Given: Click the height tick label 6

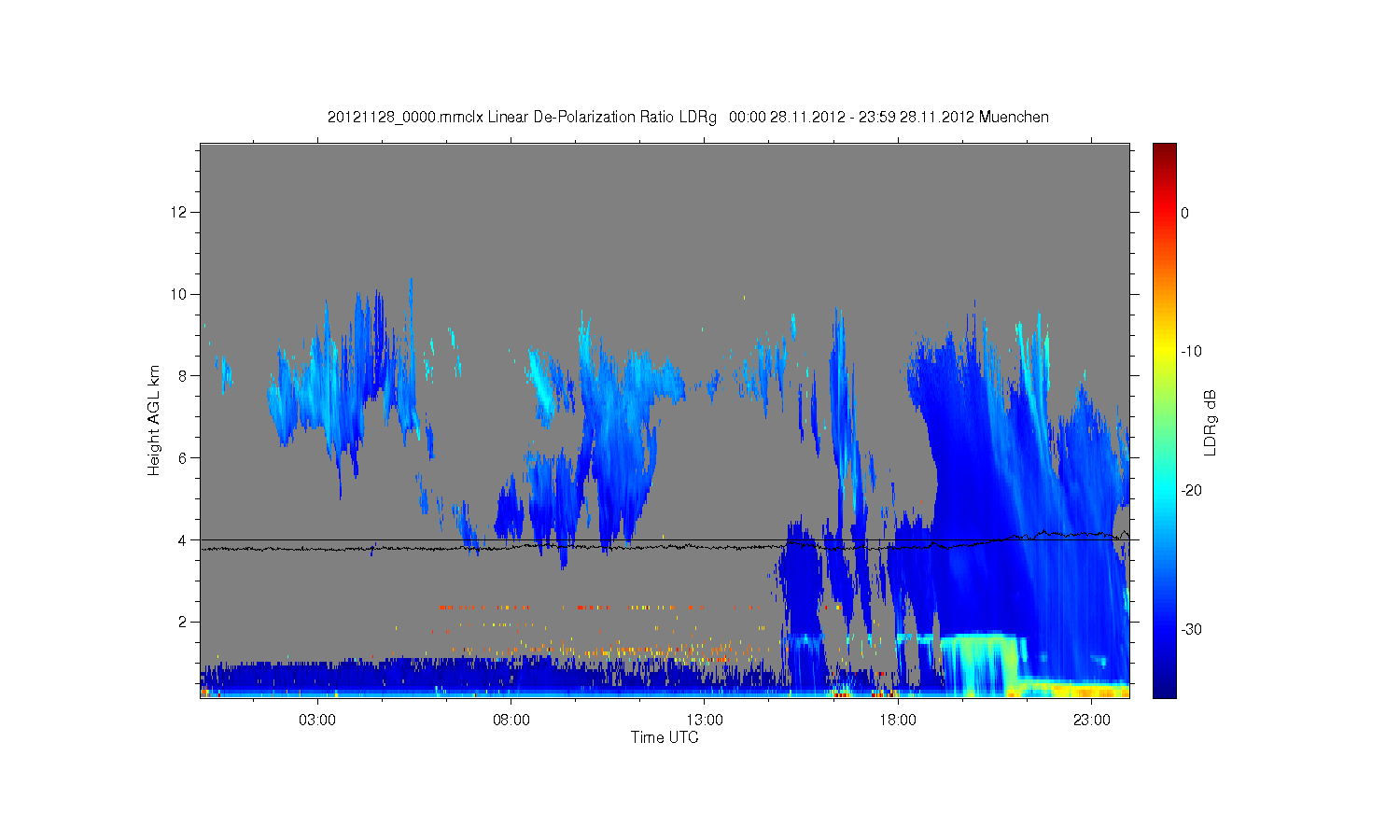Looking at the screenshot, I should pyautogui.click(x=183, y=458).
